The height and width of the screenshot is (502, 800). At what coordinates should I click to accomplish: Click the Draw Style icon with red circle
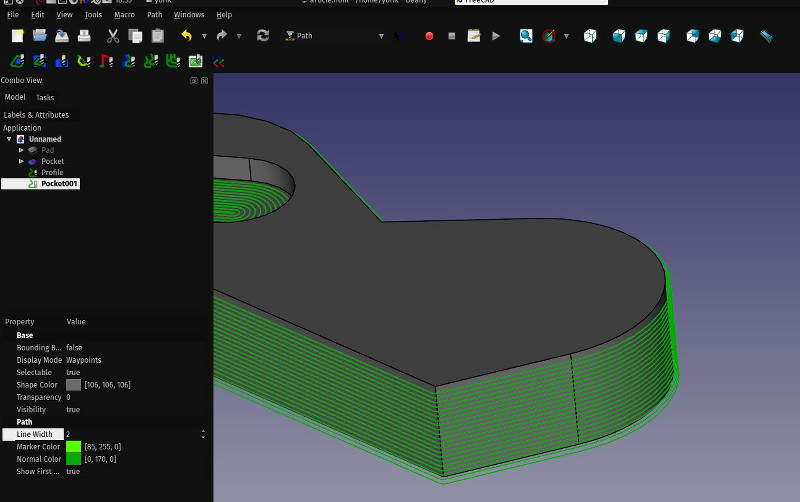click(549, 36)
